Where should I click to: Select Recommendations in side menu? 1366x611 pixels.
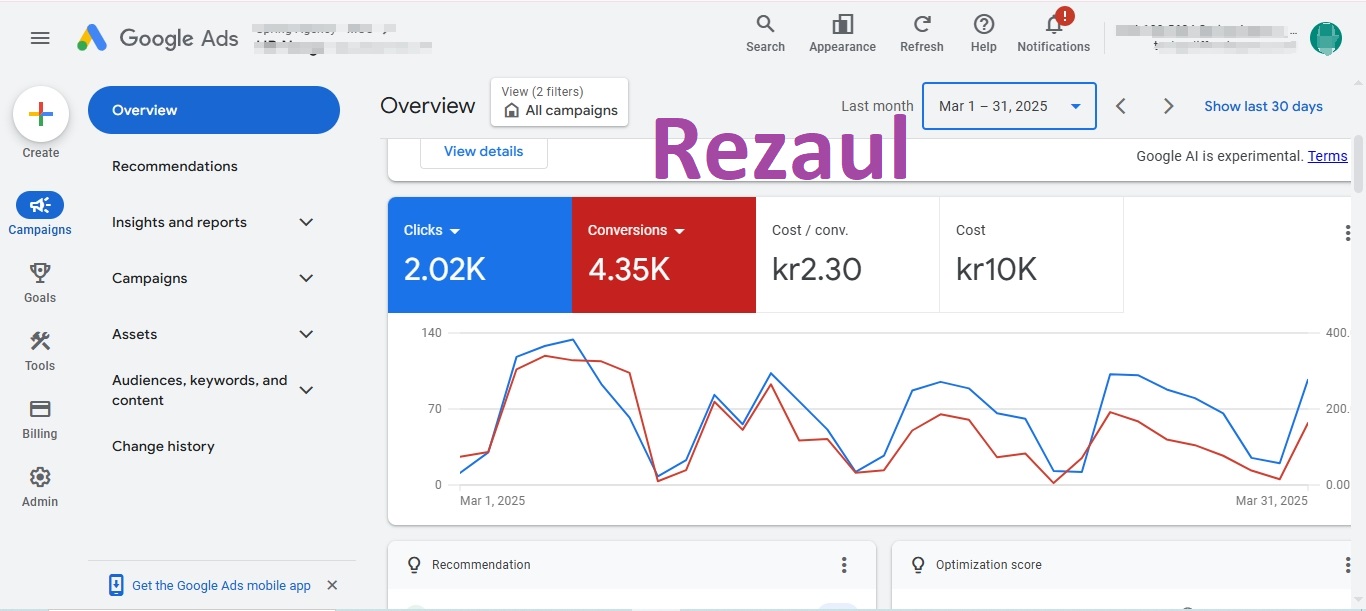175,166
